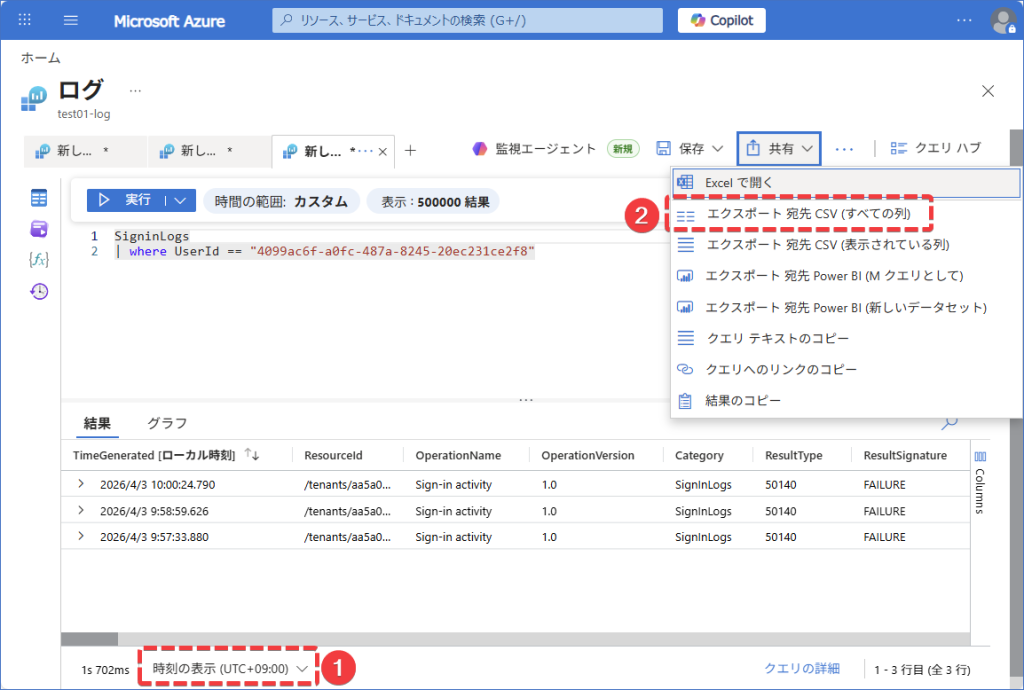Open the 時刻の表示 (UTC+09:00) dropdown

(x=229, y=668)
